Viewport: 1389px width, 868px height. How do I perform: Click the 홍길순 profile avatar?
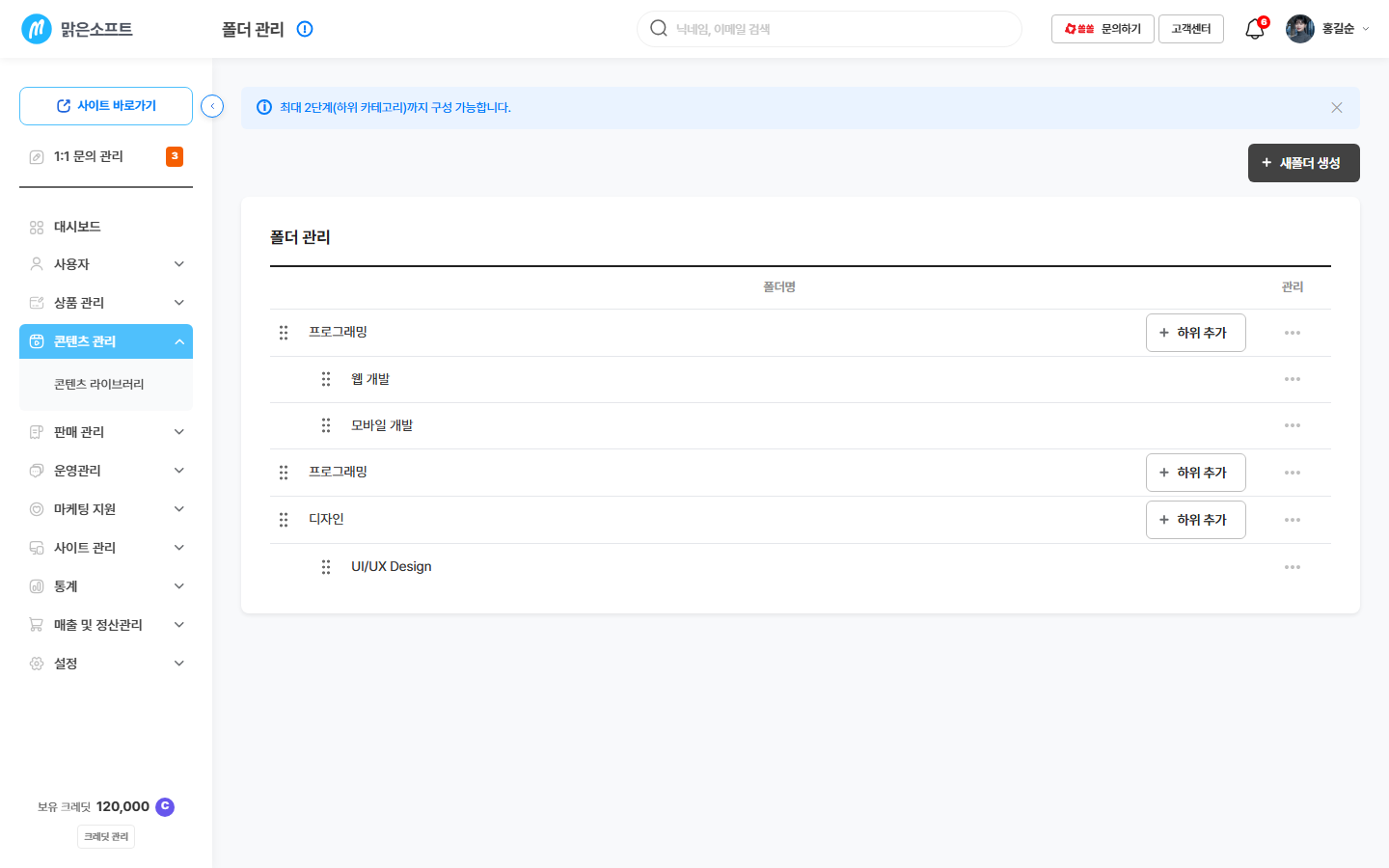click(x=1300, y=29)
